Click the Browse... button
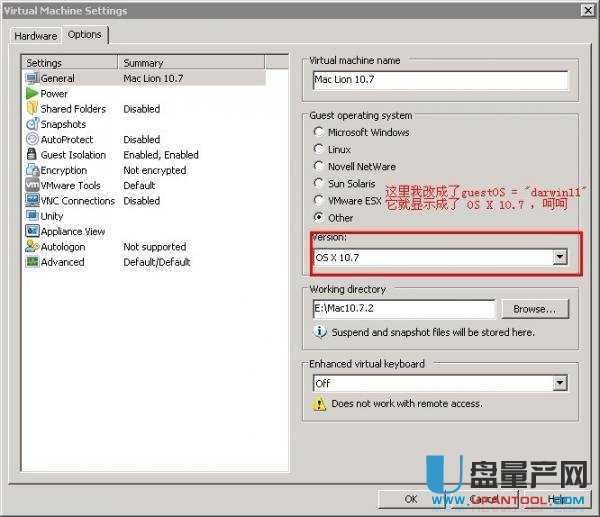This screenshot has height=517, width=600. pyautogui.click(x=534, y=309)
